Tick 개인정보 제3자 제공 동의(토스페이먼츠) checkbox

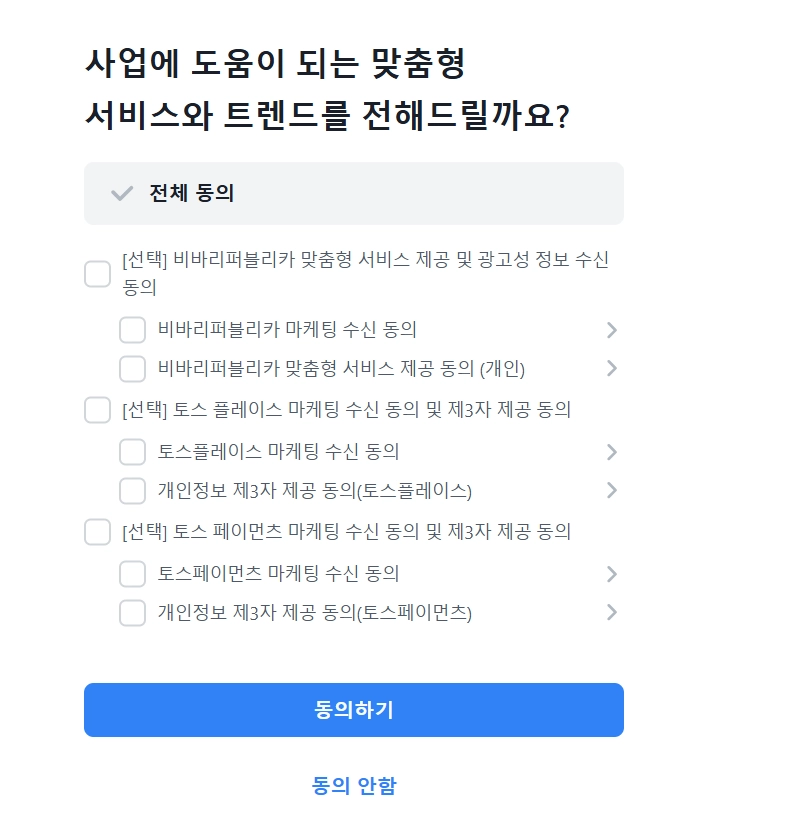point(133,613)
